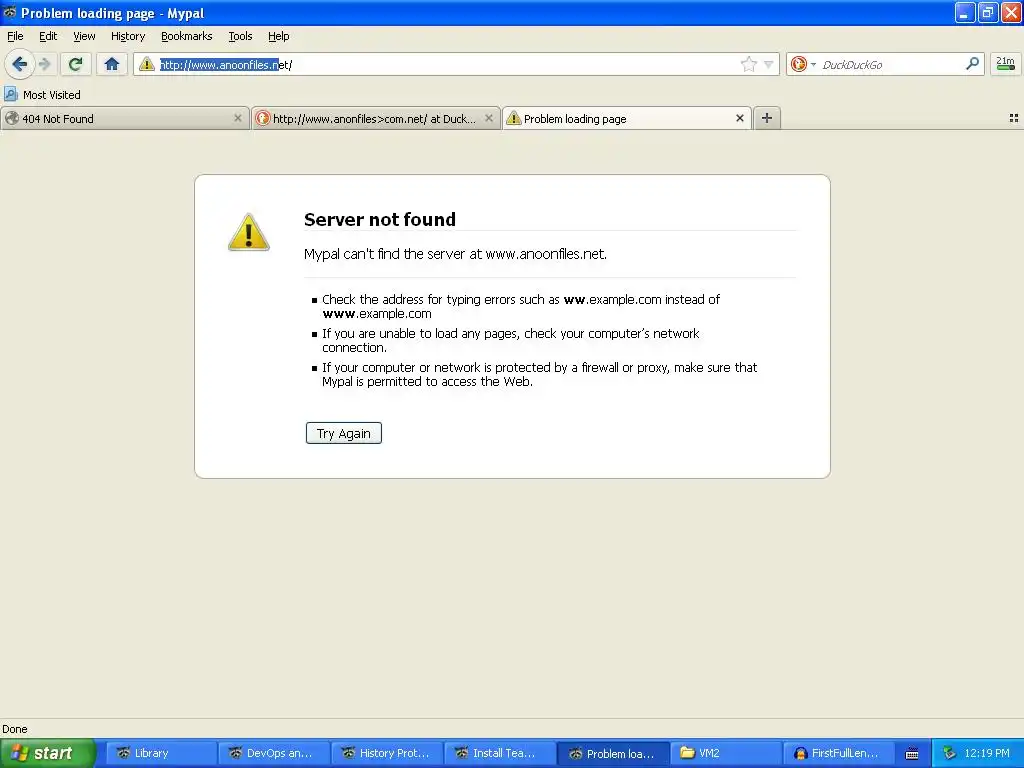
Task: Close the 404 Not Found tab
Action: coord(238,118)
